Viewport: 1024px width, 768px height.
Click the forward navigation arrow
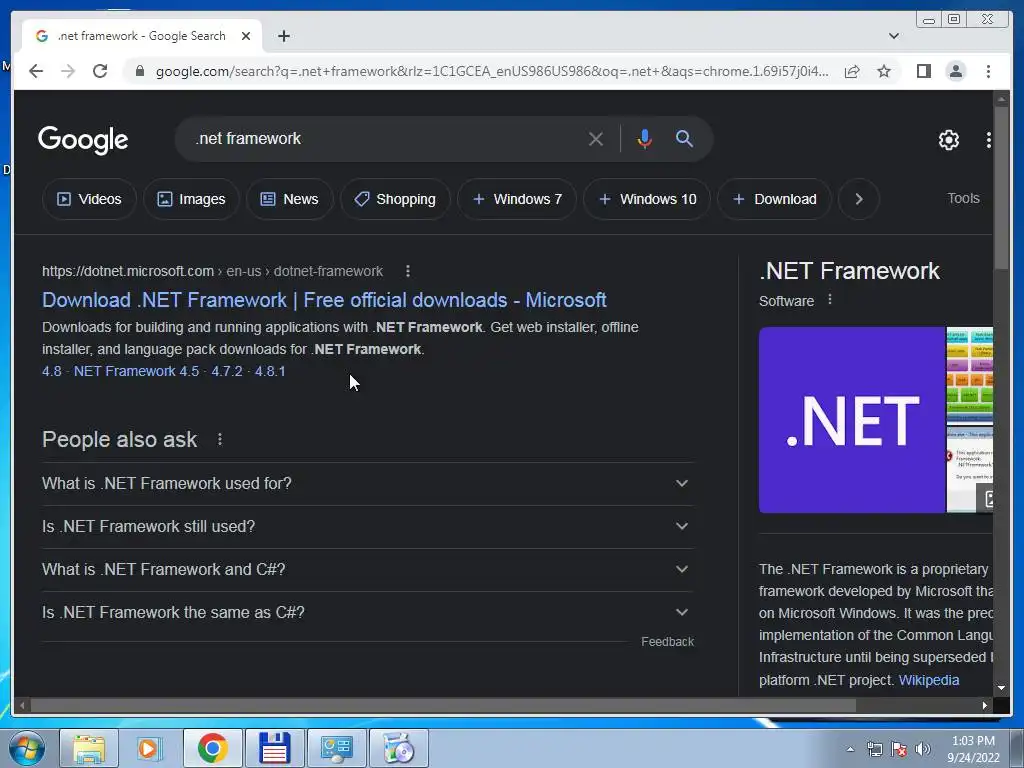coord(68,71)
